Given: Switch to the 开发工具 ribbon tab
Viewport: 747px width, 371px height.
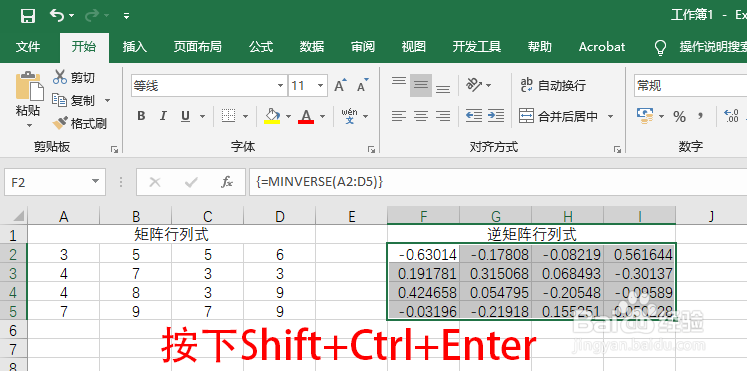Looking at the screenshot, I should point(476,46).
